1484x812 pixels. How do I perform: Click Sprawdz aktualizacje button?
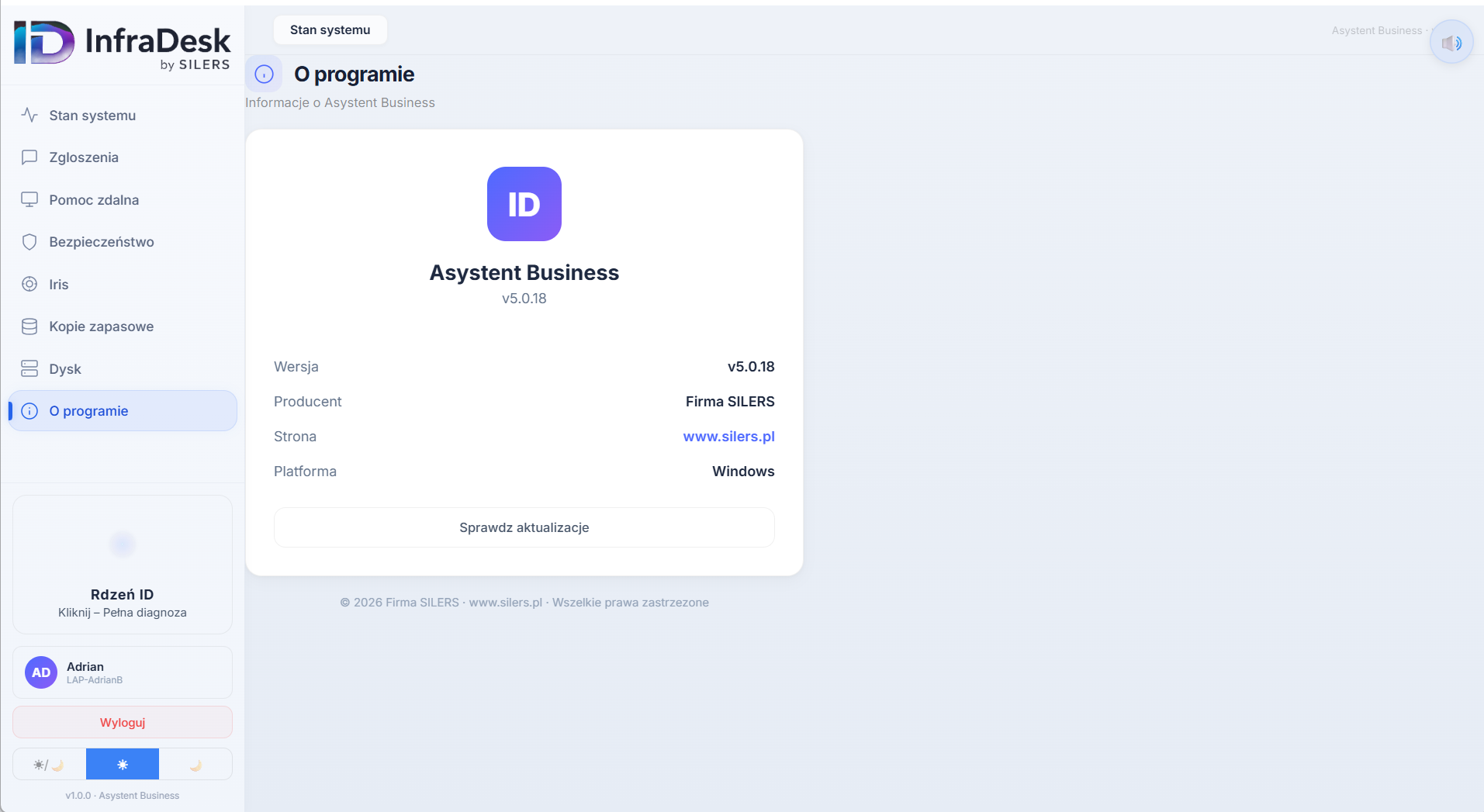coord(524,527)
